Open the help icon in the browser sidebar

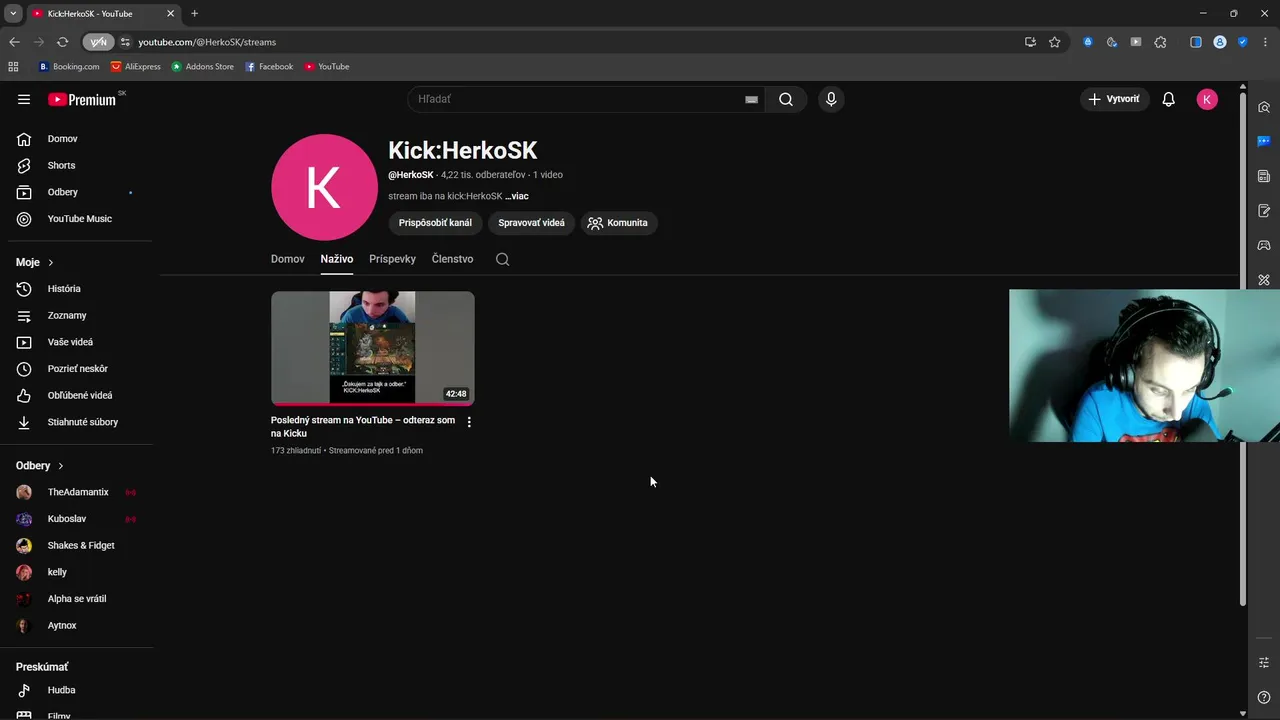[1264, 697]
